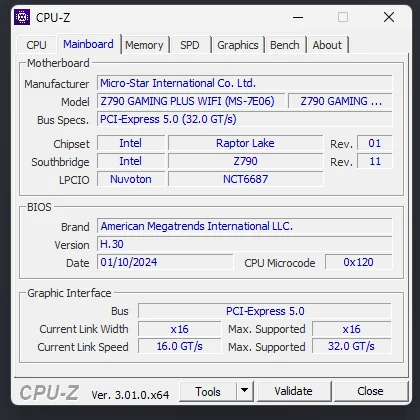
Task: Click the version text Ver. 3.01.0.x64
Action: (130, 395)
